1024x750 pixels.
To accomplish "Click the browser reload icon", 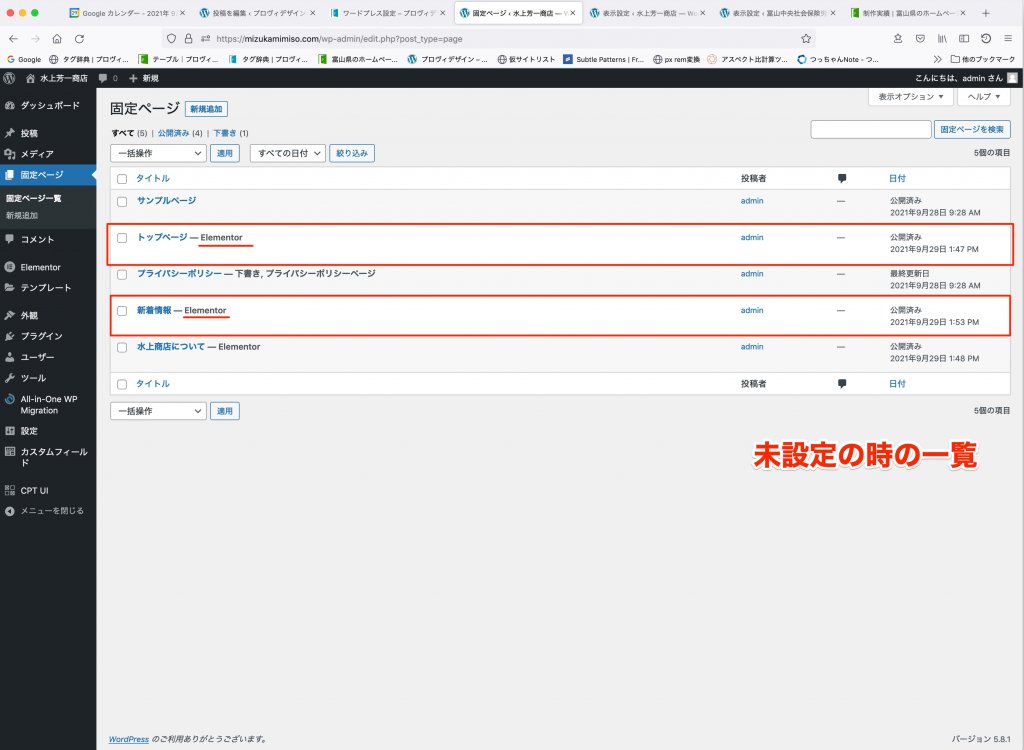I will (x=77, y=38).
